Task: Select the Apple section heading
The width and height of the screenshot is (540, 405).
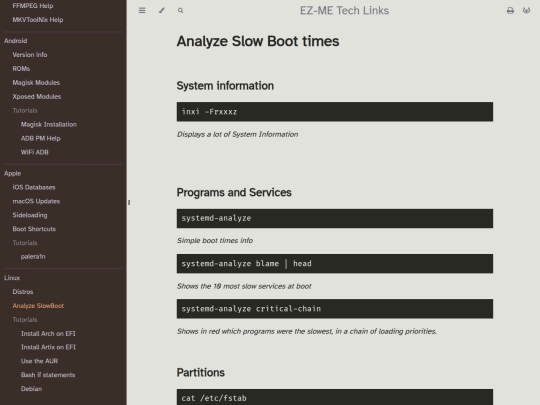Action: [13, 173]
